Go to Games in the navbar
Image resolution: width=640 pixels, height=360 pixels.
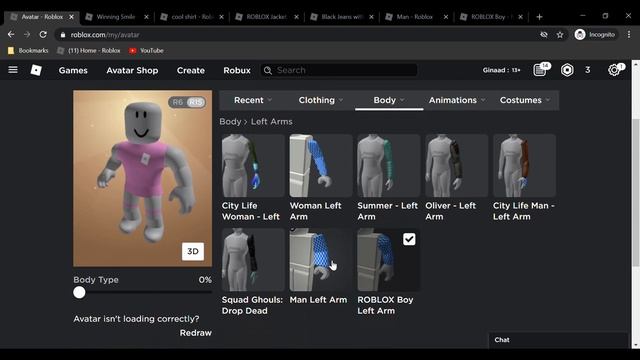pyautogui.click(x=73, y=70)
